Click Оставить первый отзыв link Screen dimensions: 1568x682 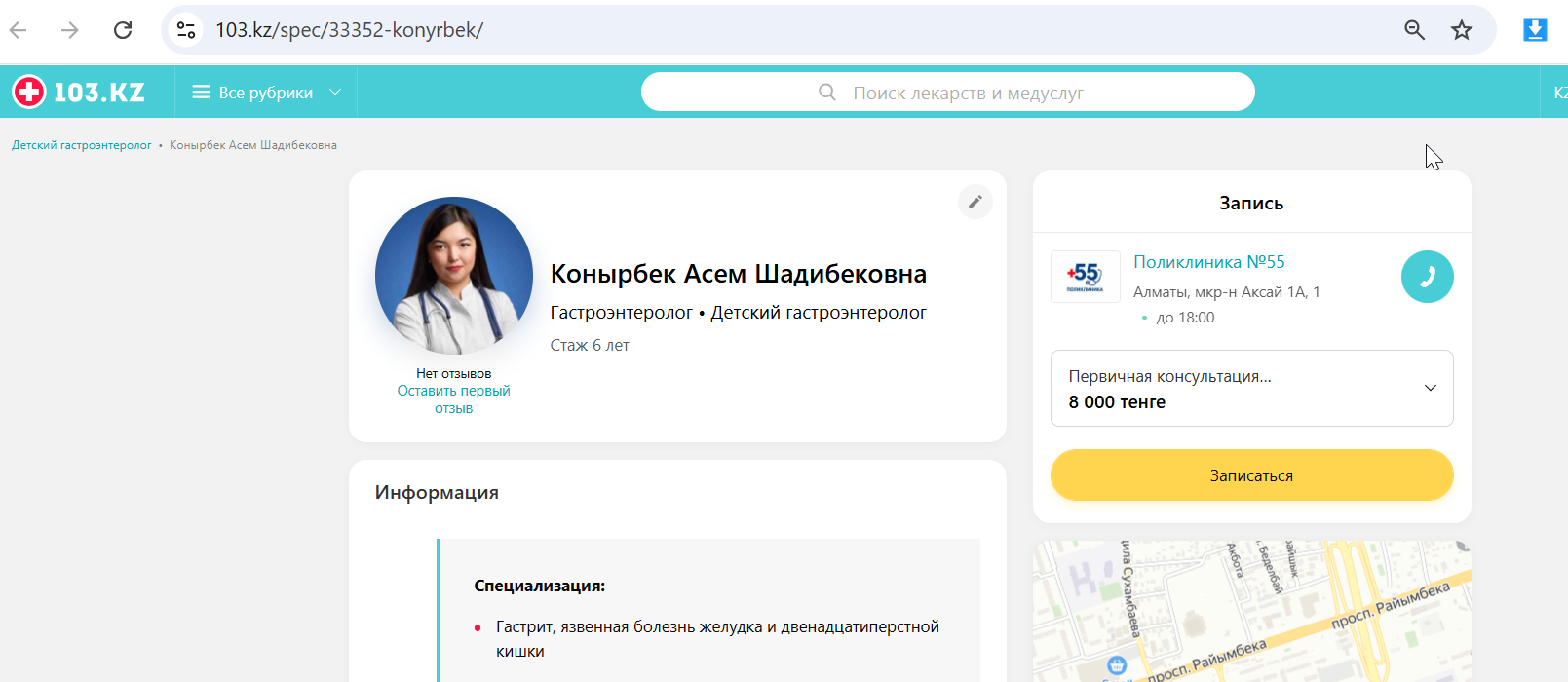[x=454, y=399]
